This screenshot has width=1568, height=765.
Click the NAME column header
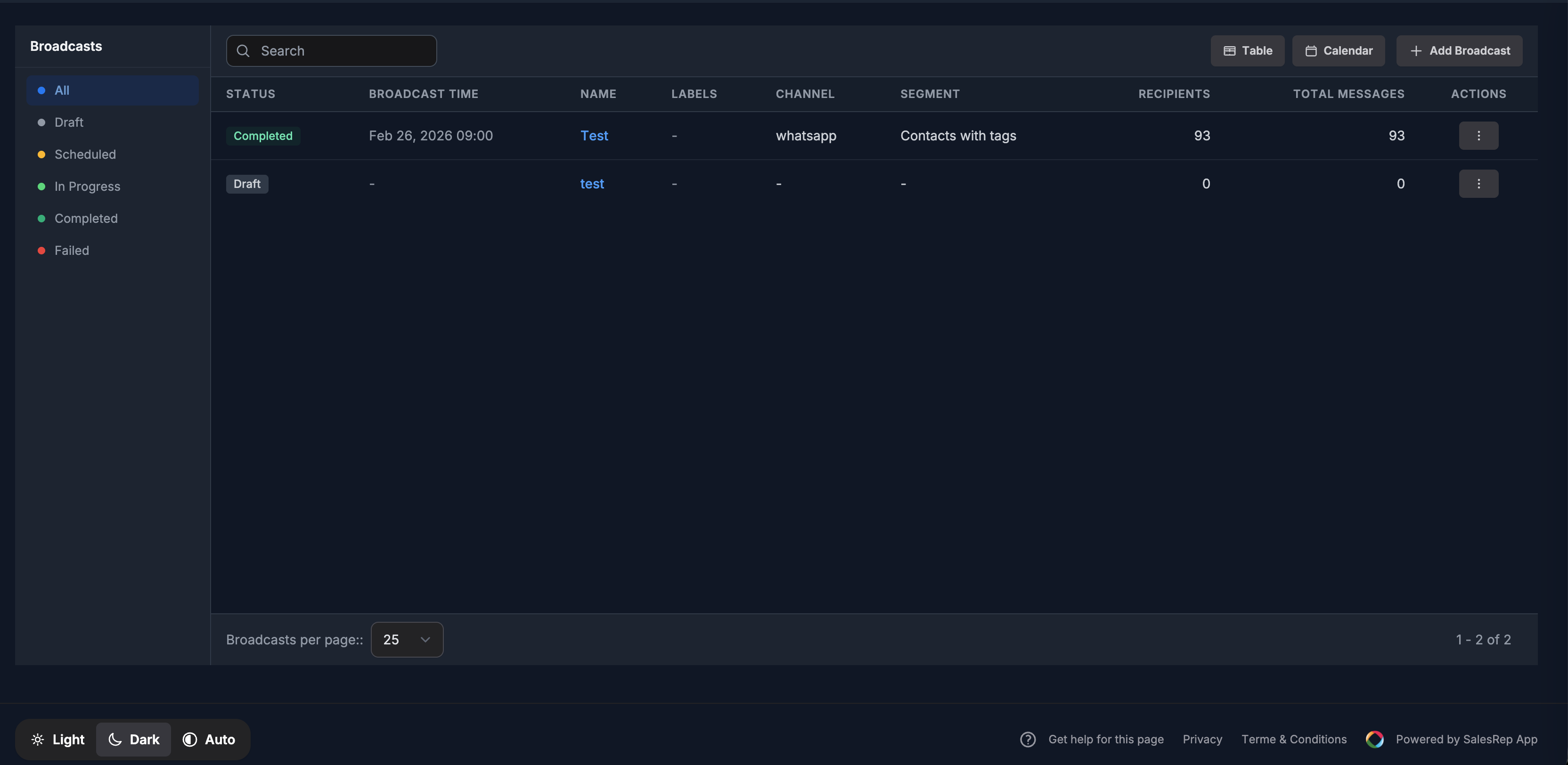click(x=598, y=94)
